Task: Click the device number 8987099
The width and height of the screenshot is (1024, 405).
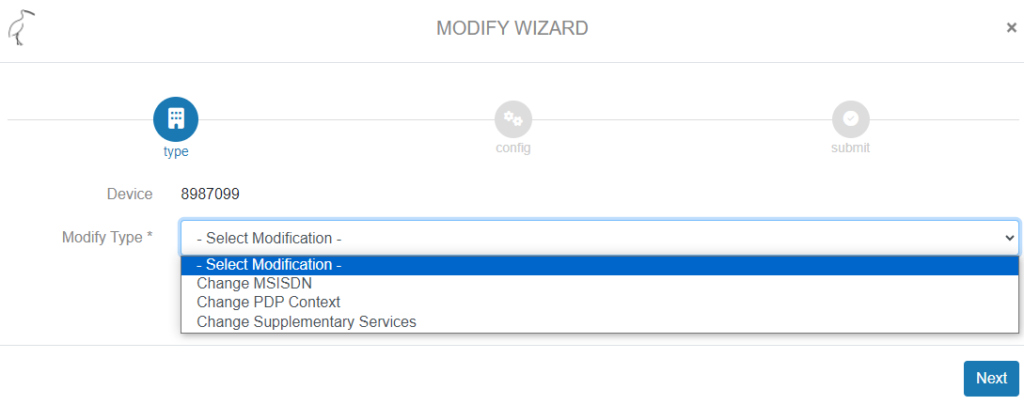Action: point(210,194)
